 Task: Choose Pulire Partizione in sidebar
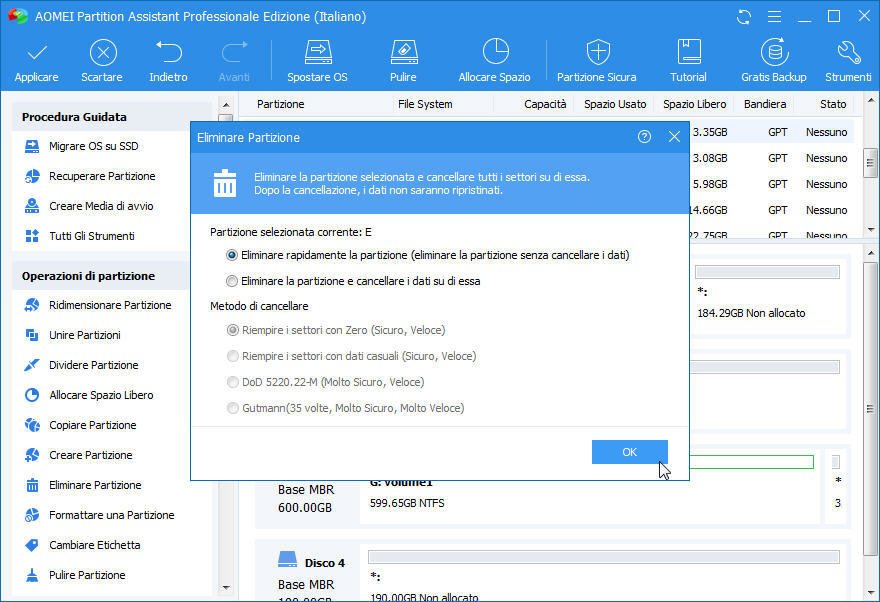pyautogui.click(x=75, y=576)
